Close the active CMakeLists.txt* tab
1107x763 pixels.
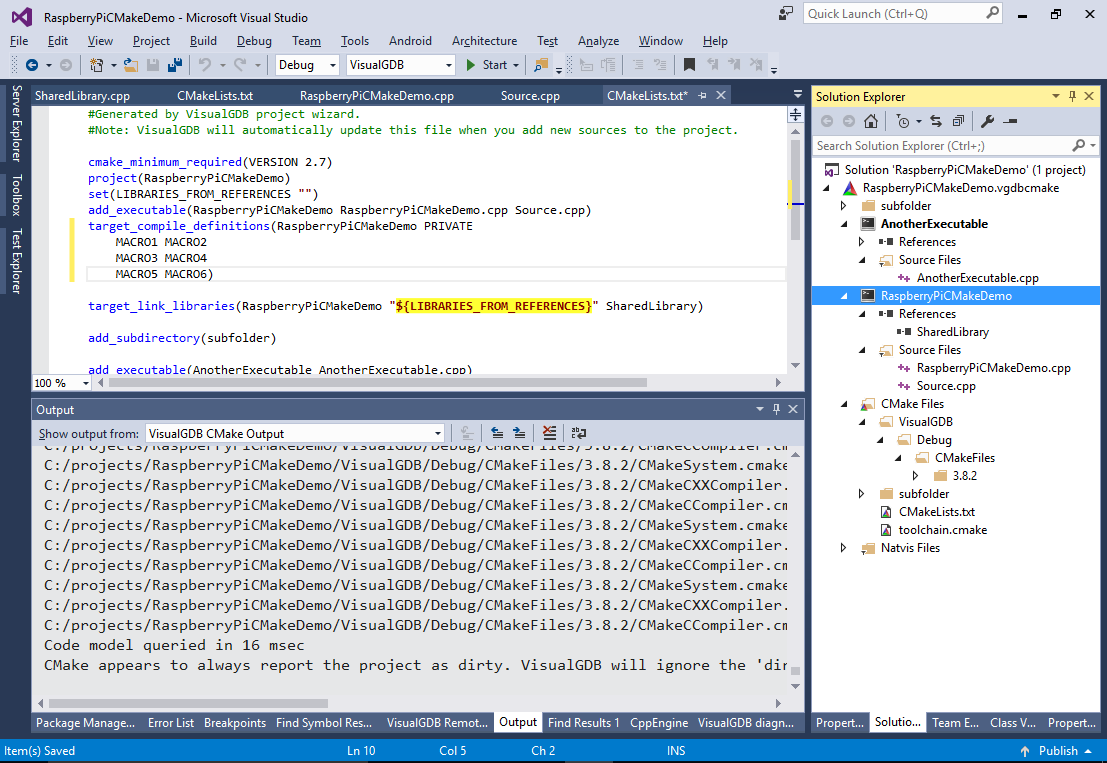[x=721, y=95]
